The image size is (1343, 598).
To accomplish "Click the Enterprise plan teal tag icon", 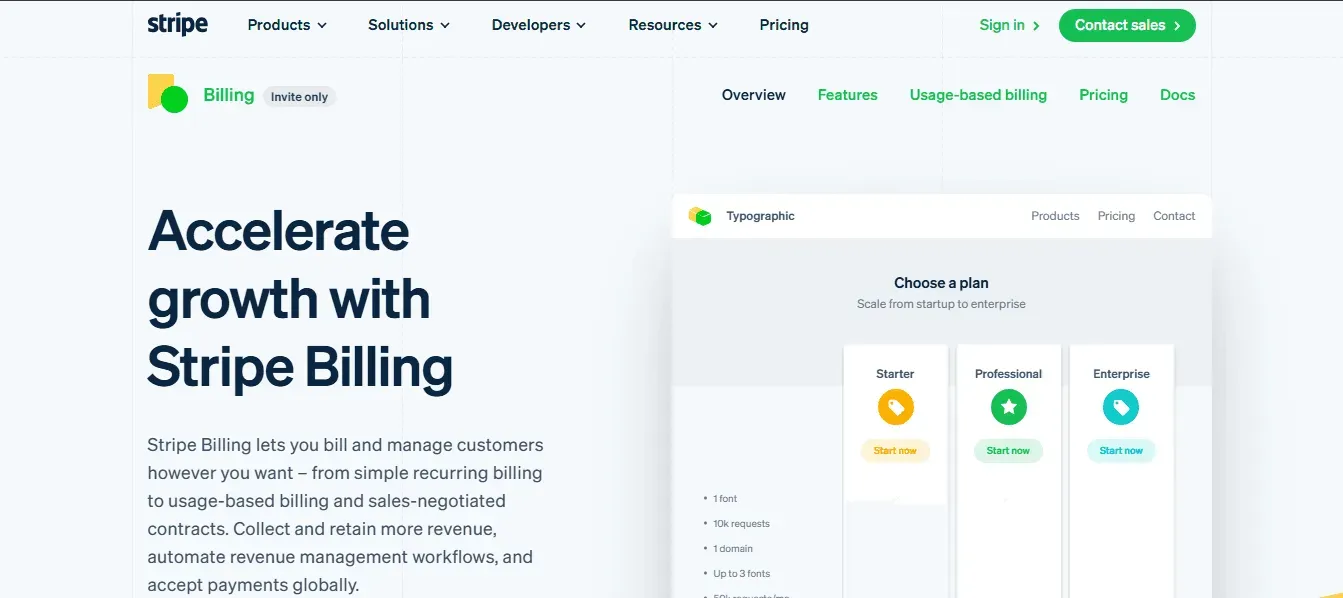I will point(1121,407).
